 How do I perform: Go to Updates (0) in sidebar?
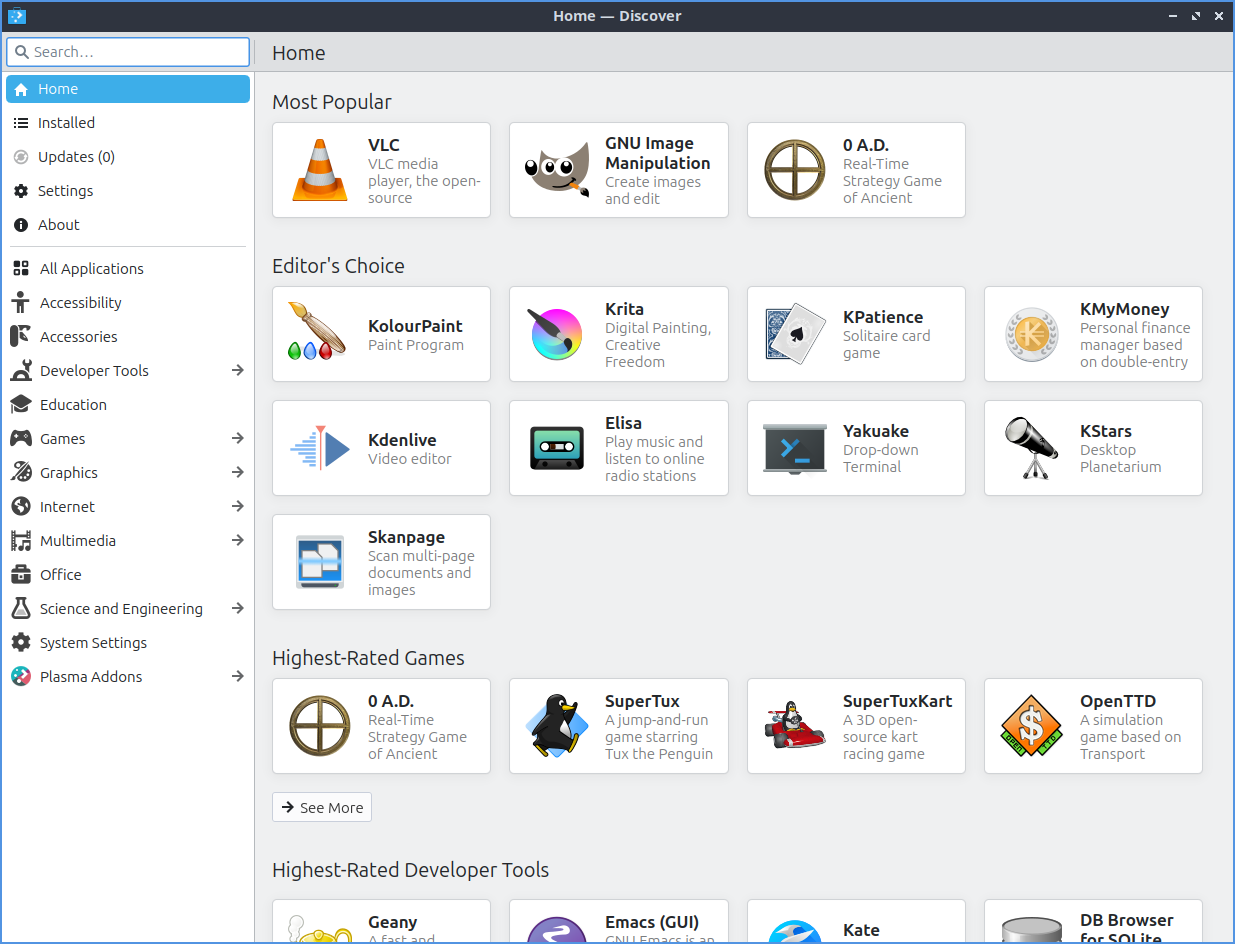76,157
